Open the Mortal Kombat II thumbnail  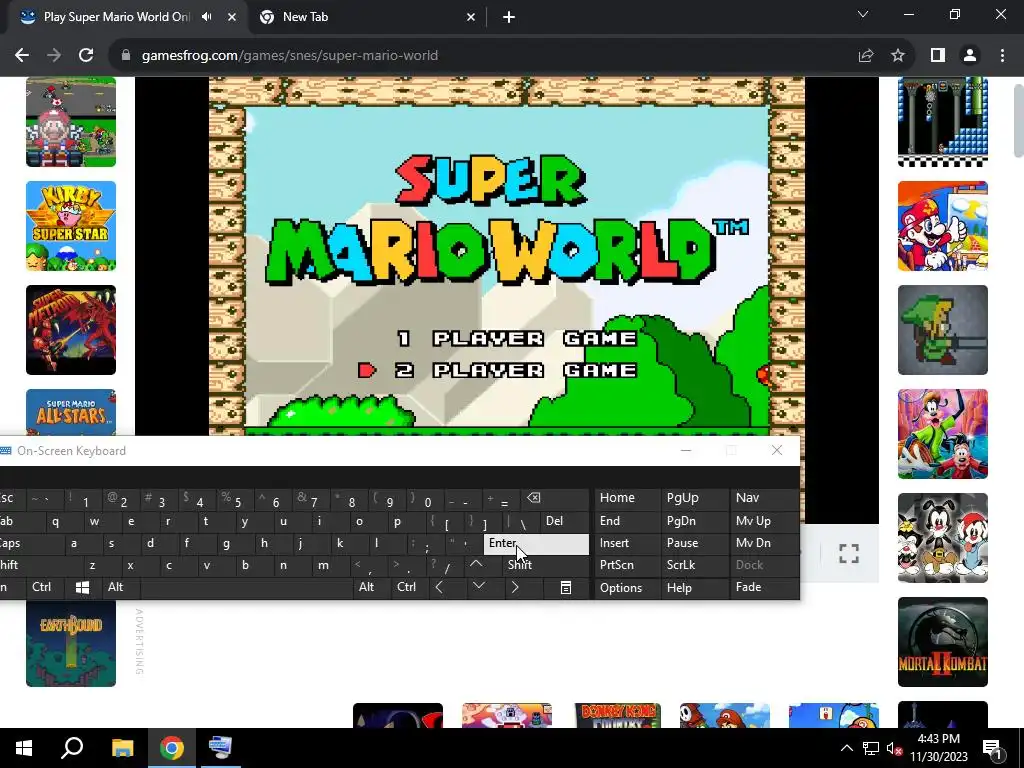(943, 642)
